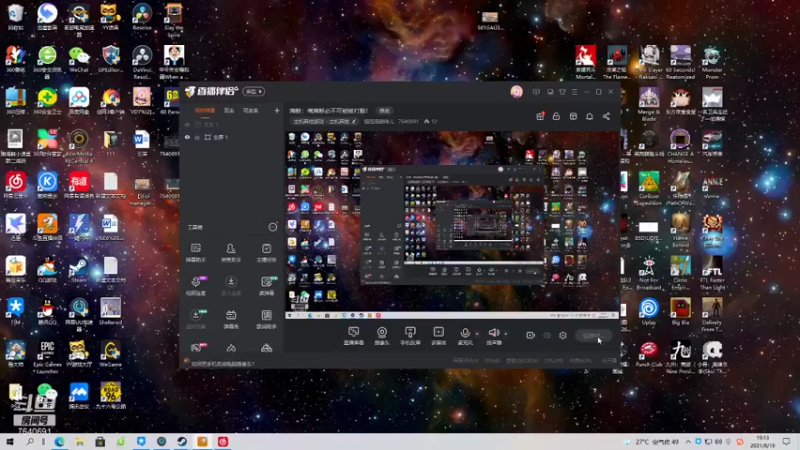Open the record video camcorder icon
800x450 pixels.
(x=531, y=335)
